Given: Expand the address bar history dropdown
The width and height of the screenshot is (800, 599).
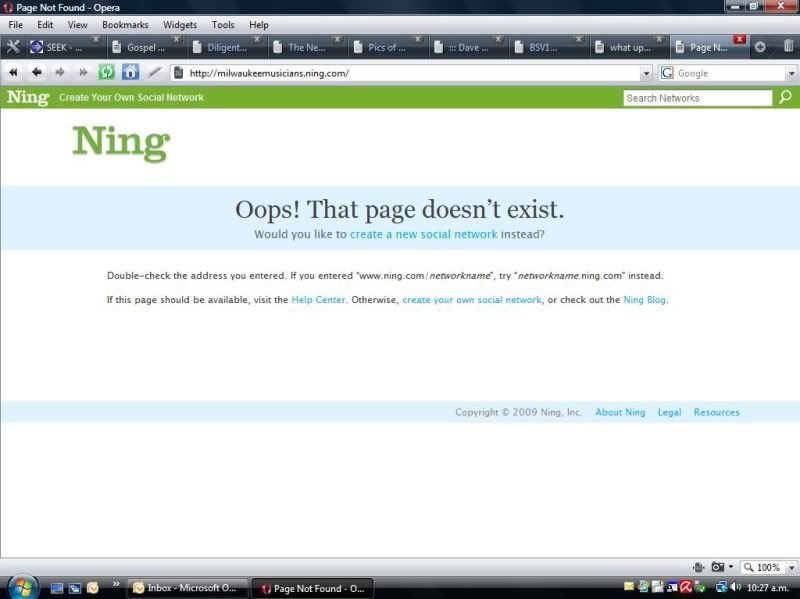Looking at the screenshot, I should (646, 73).
